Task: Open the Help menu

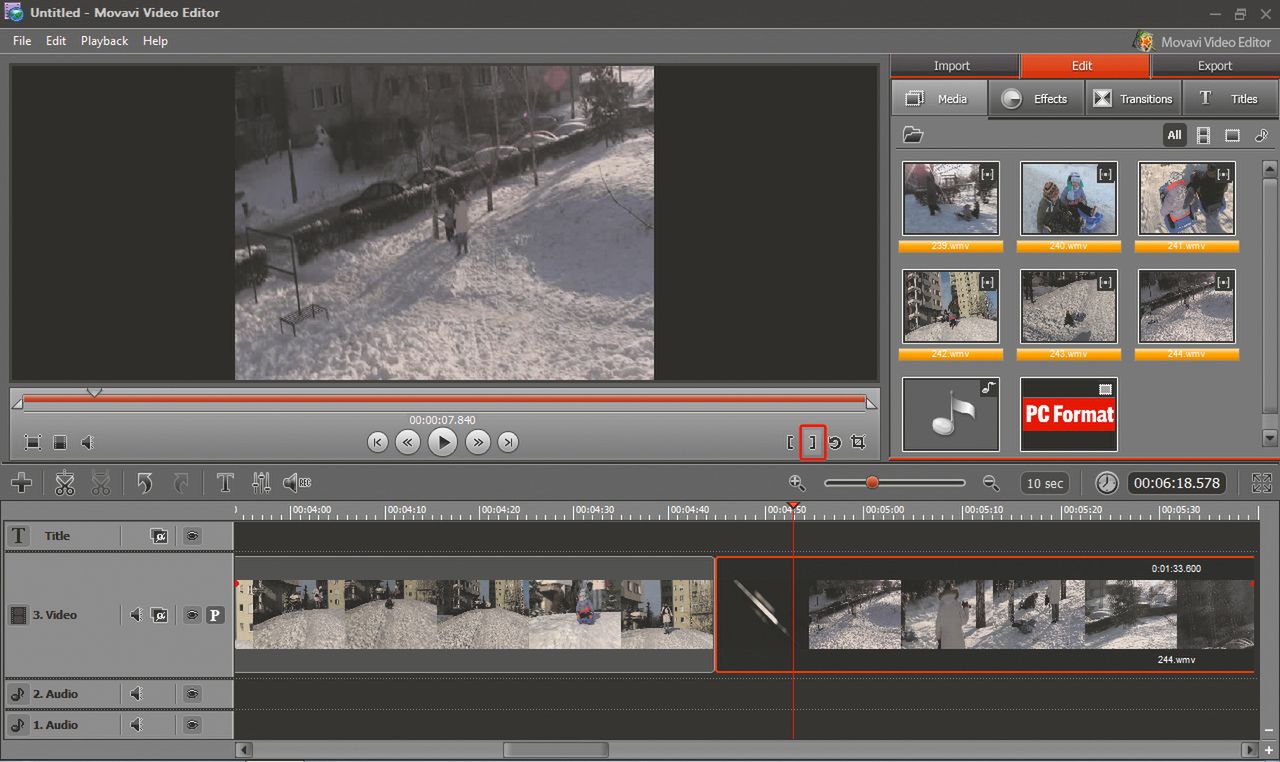Action: pos(155,41)
